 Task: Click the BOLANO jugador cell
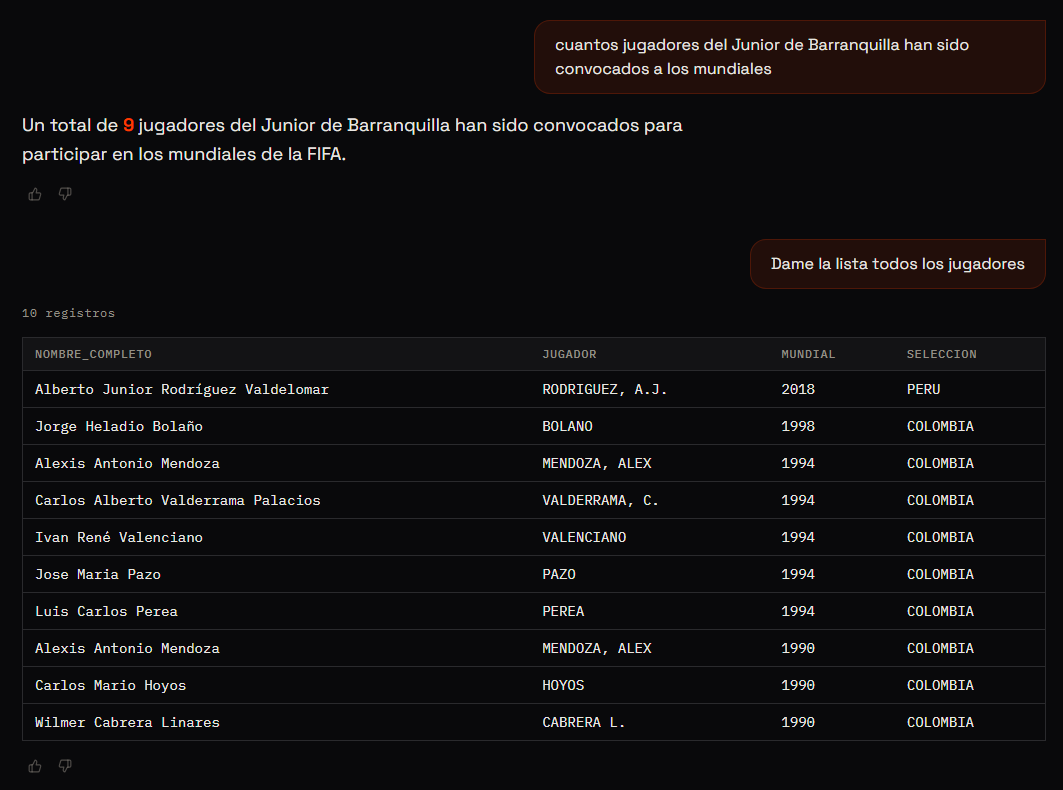coord(567,427)
